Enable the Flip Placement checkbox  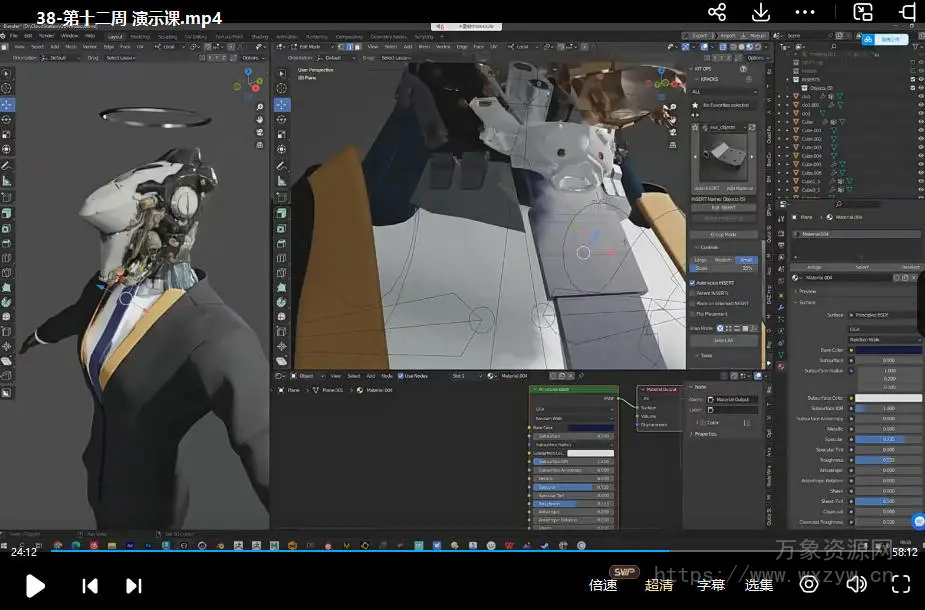[x=694, y=313]
